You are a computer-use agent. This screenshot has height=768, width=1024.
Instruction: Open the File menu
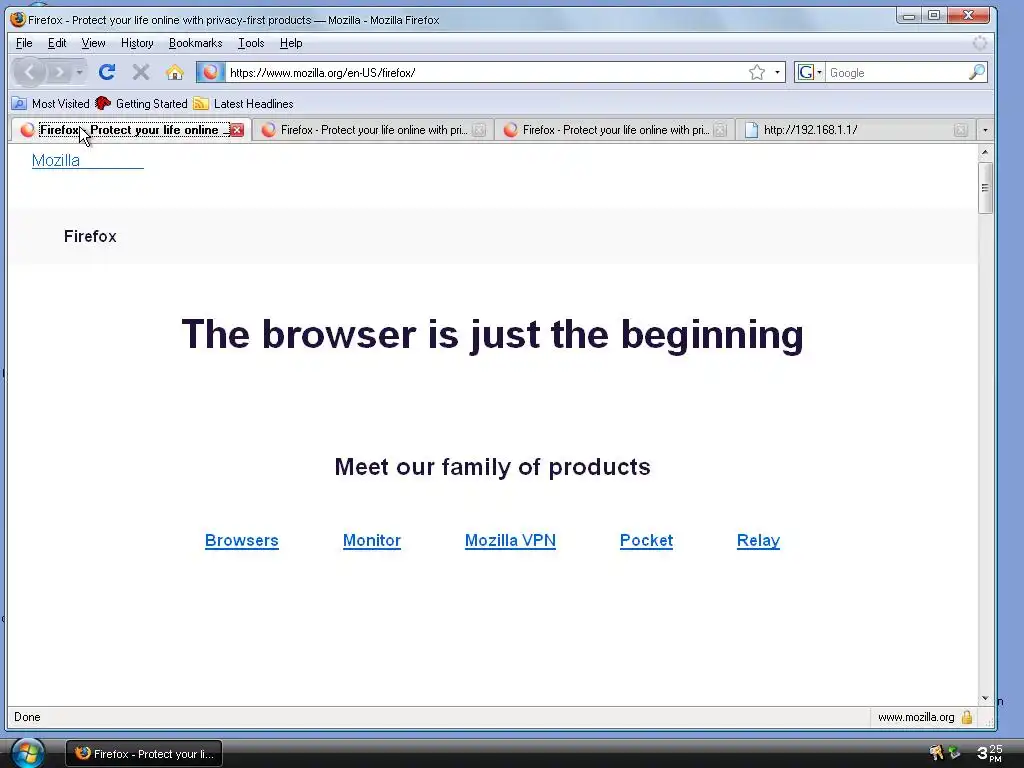coord(24,43)
